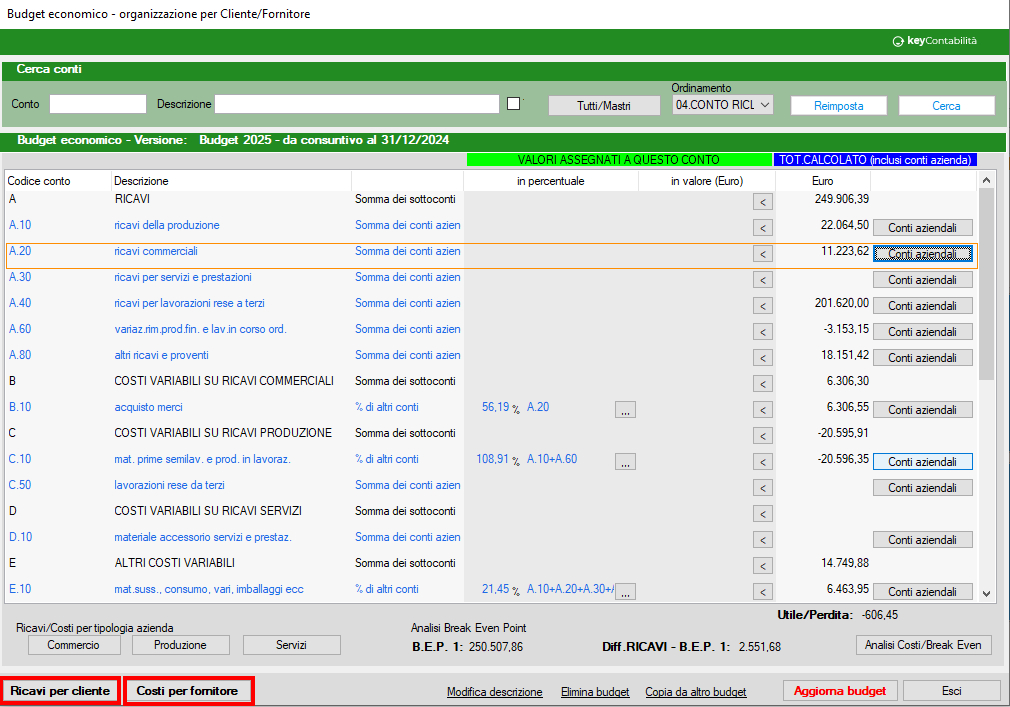Image resolution: width=1010 pixels, height=707 pixels.
Task: Click the '<' arrow for ricavi per servizi
Action: point(763,280)
